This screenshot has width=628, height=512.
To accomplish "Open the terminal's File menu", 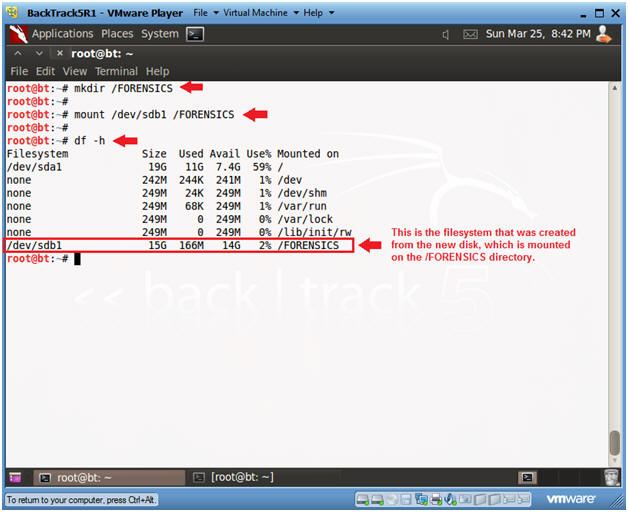I will click(19, 71).
